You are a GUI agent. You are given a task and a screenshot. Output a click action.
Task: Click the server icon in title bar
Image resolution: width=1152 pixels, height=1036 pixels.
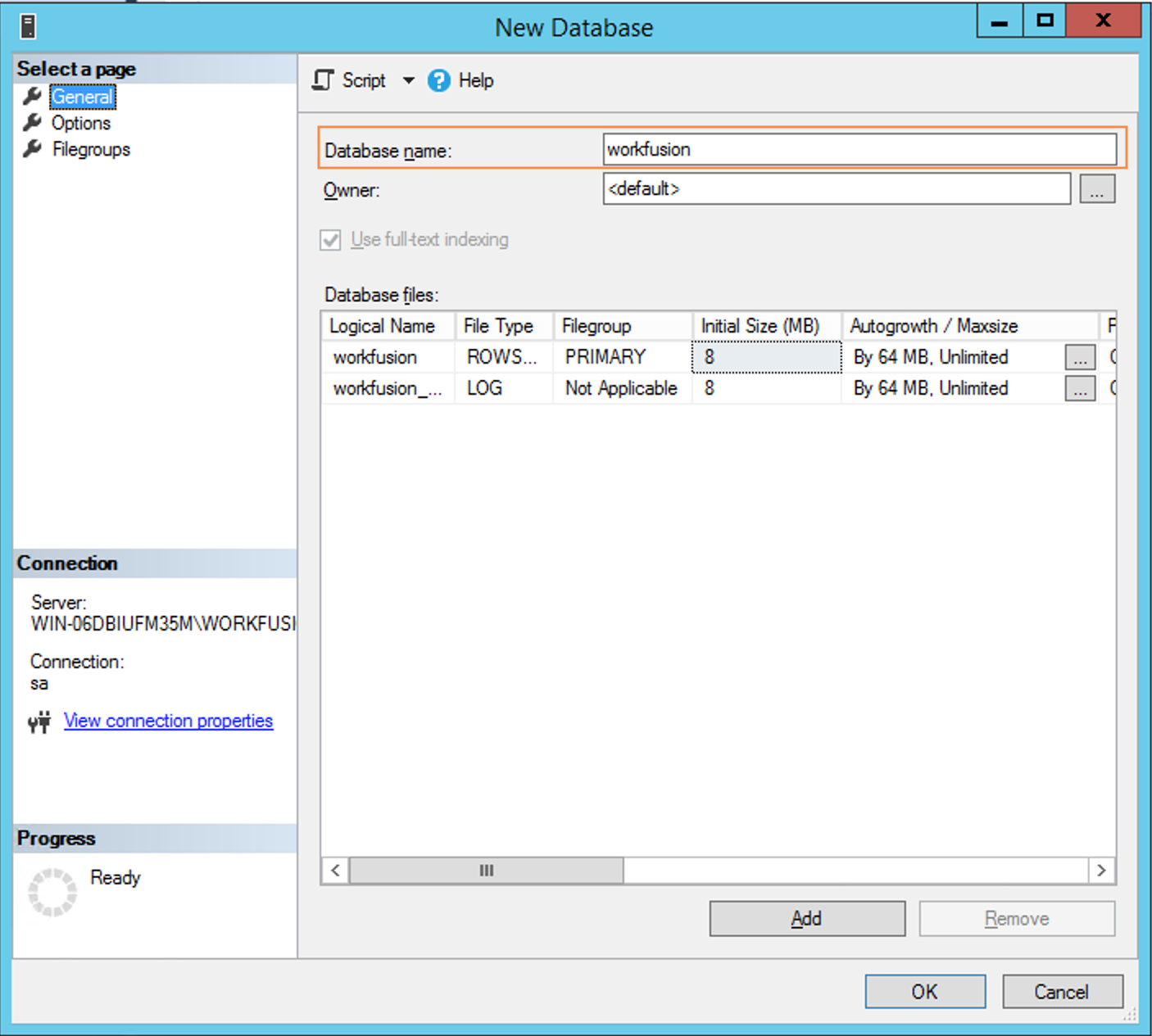28,27
